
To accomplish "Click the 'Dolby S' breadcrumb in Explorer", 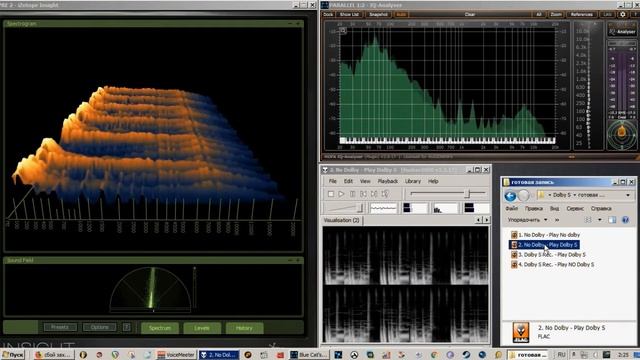I will [562, 195].
